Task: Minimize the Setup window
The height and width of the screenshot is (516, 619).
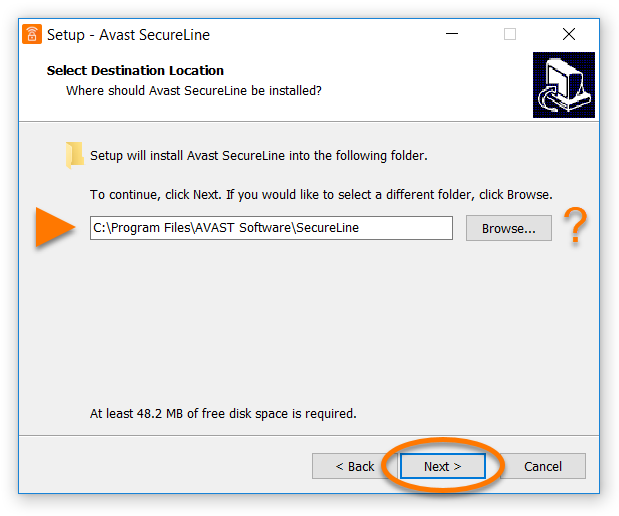Action: click(452, 34)
